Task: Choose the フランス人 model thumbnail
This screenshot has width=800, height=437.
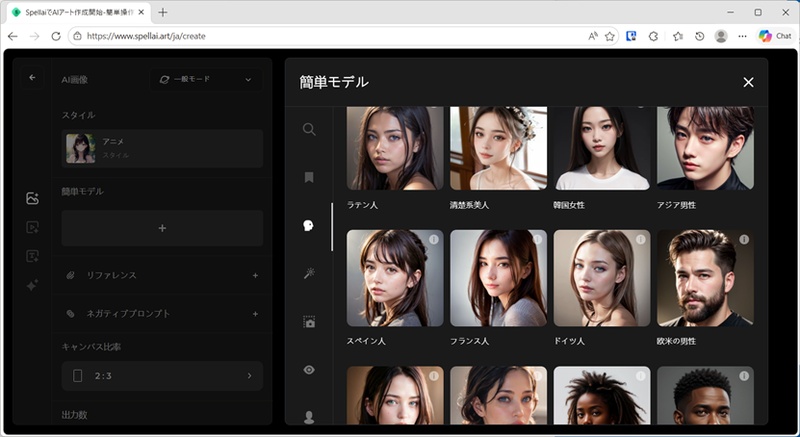Action: (498, 278)
